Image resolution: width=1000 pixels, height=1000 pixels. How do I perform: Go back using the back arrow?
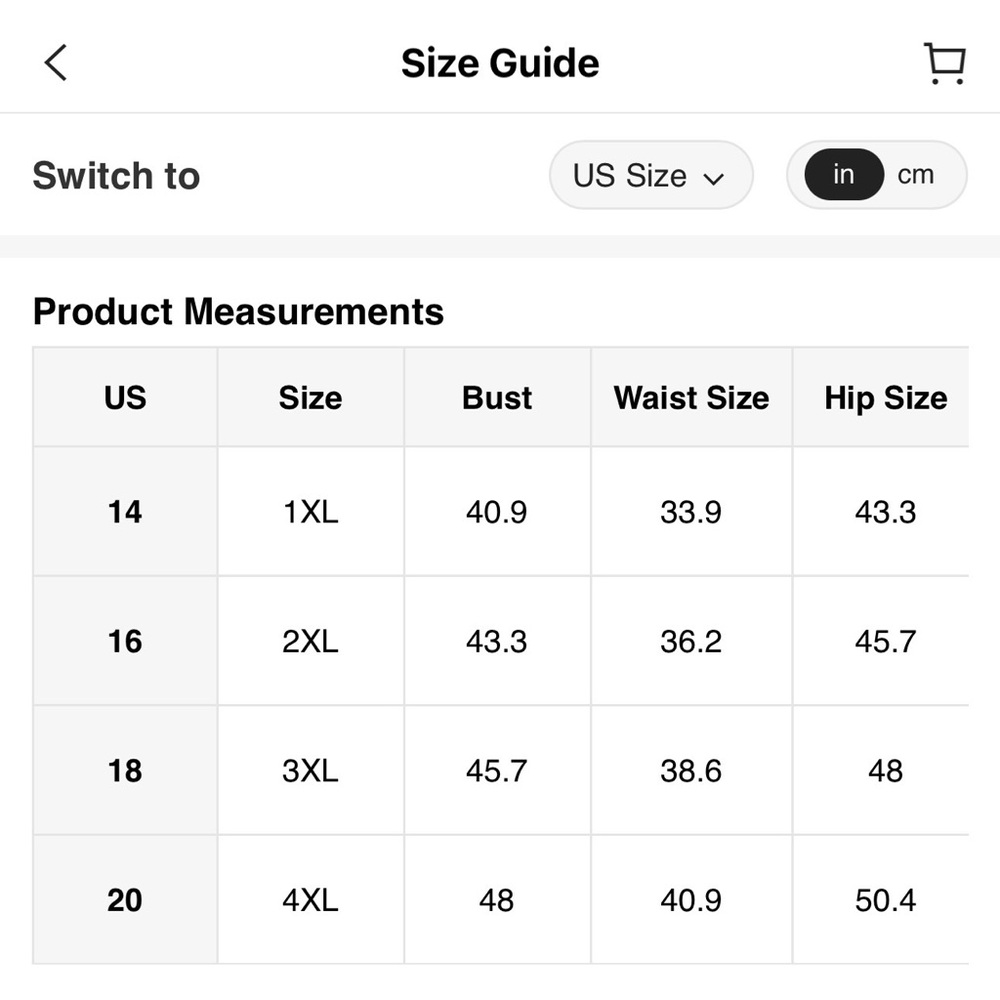click(x=56, y=63)
